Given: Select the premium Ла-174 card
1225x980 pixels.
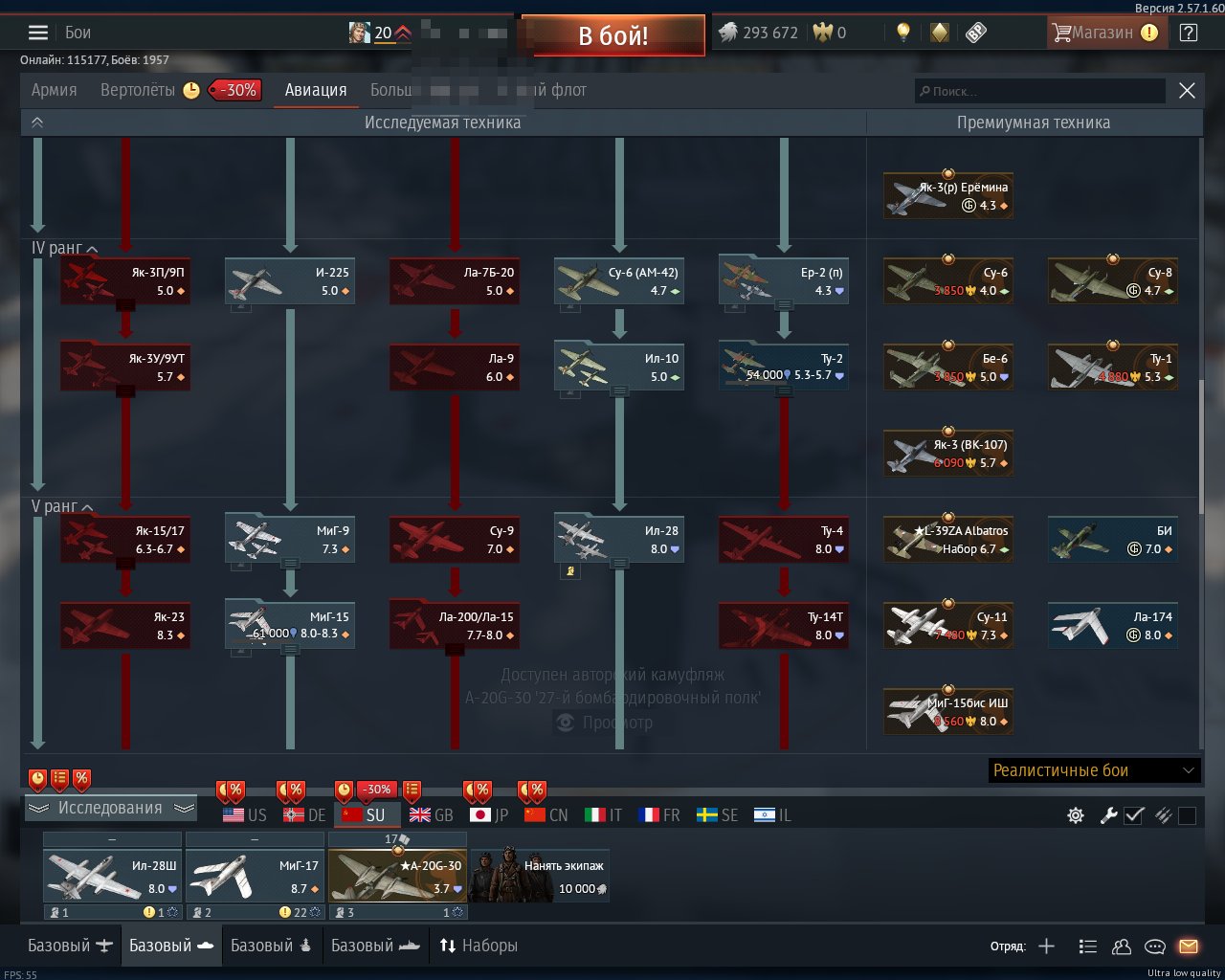Looking at the screenshot, I should [x=1112, y=626].
